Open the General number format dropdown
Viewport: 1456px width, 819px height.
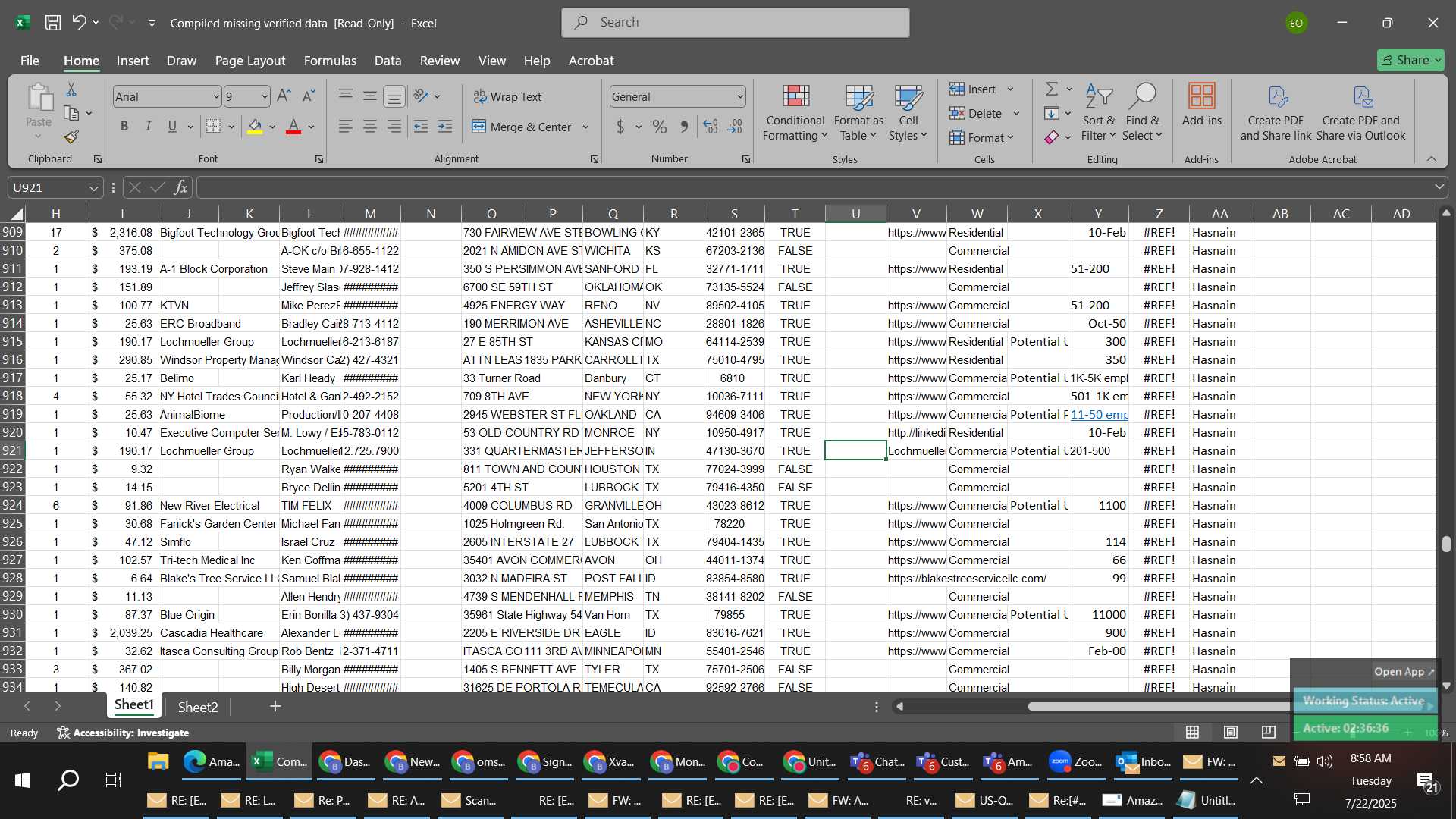click(739, 97)
